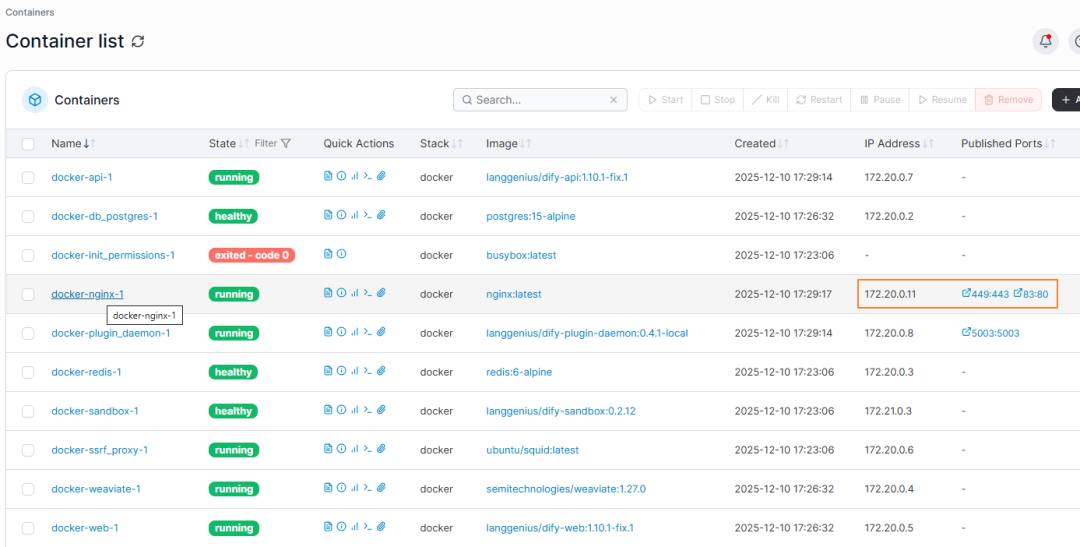Click attach icon for docker-sandbox-1

[x=381, y=411]
